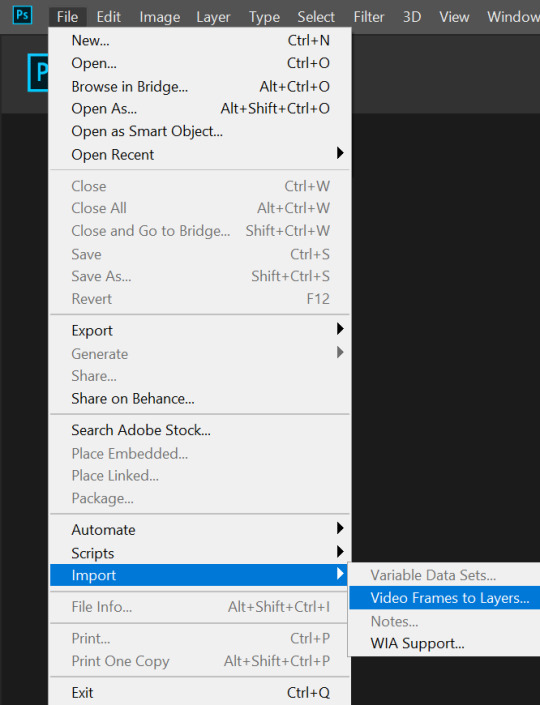Click the Print One Copy entry
Image resolution: width=540 pixels, height=705 pixels.
click(199, 661)
